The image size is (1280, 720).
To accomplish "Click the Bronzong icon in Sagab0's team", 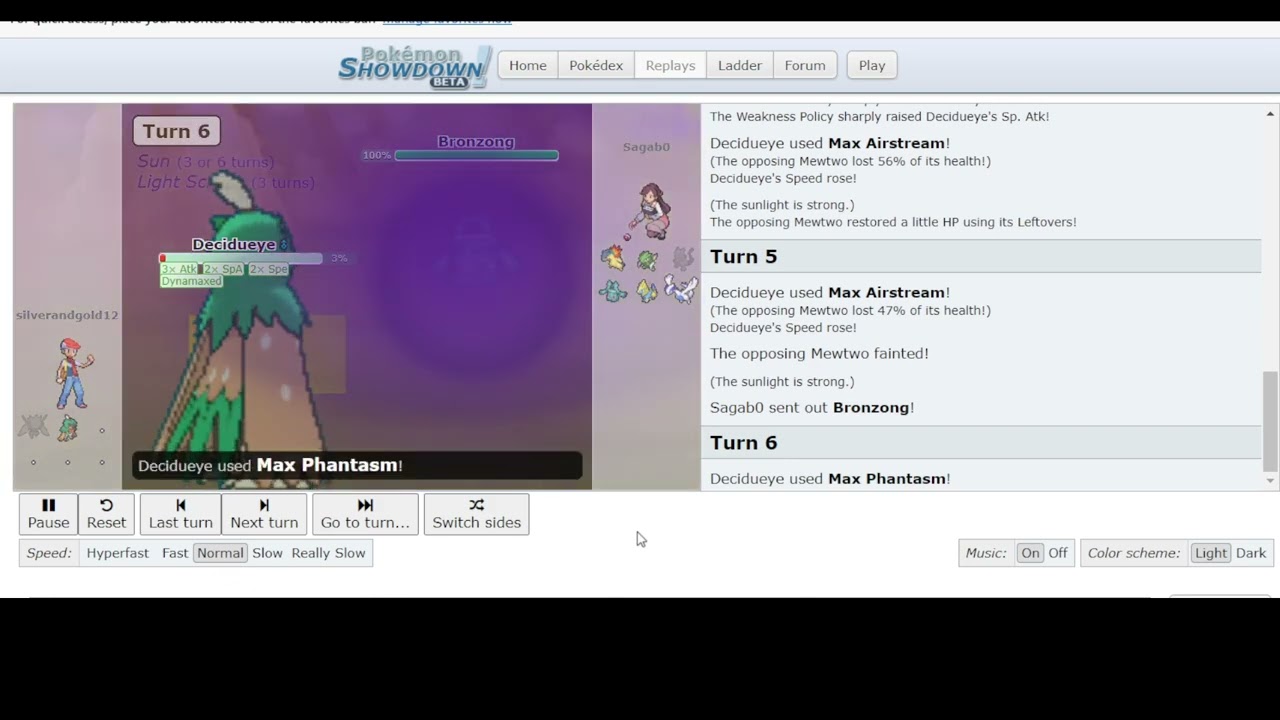I will click(613, 291).
